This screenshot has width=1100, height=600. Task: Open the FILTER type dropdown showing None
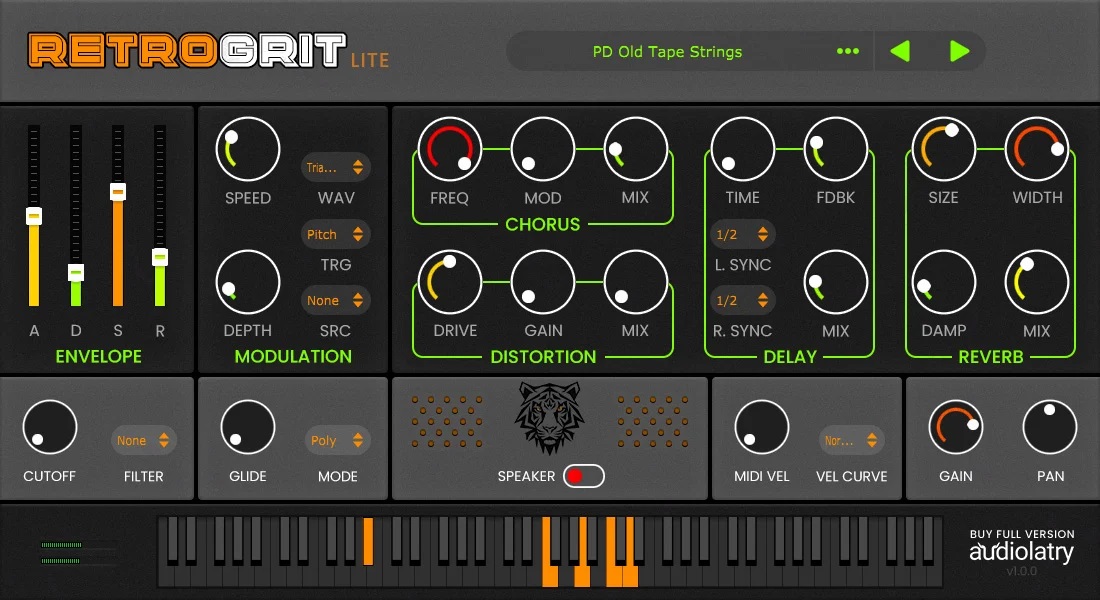143,440
